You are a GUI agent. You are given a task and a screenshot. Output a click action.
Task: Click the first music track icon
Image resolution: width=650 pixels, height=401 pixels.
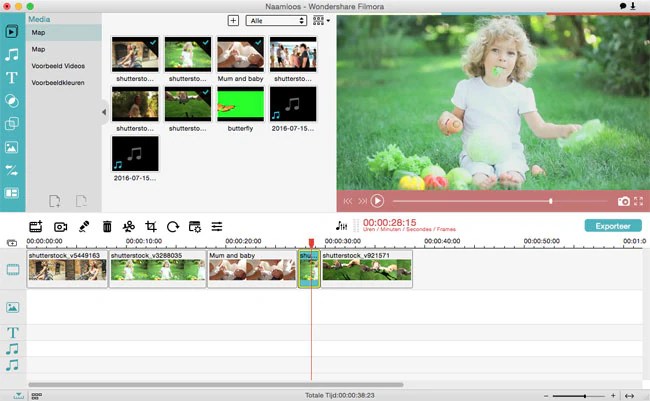[x=12, y=349]
